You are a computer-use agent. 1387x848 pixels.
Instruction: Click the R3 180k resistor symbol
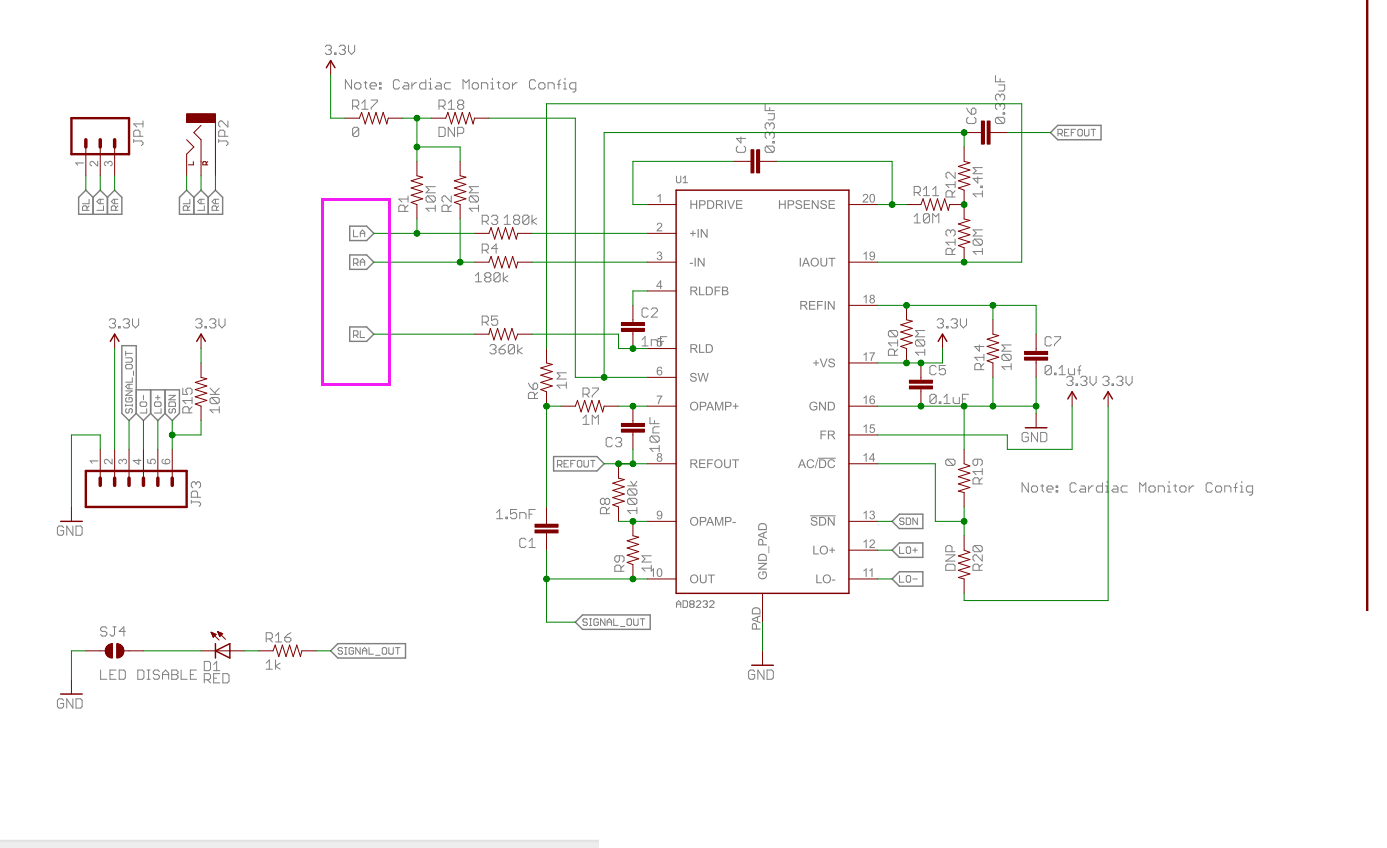point(502,233)
